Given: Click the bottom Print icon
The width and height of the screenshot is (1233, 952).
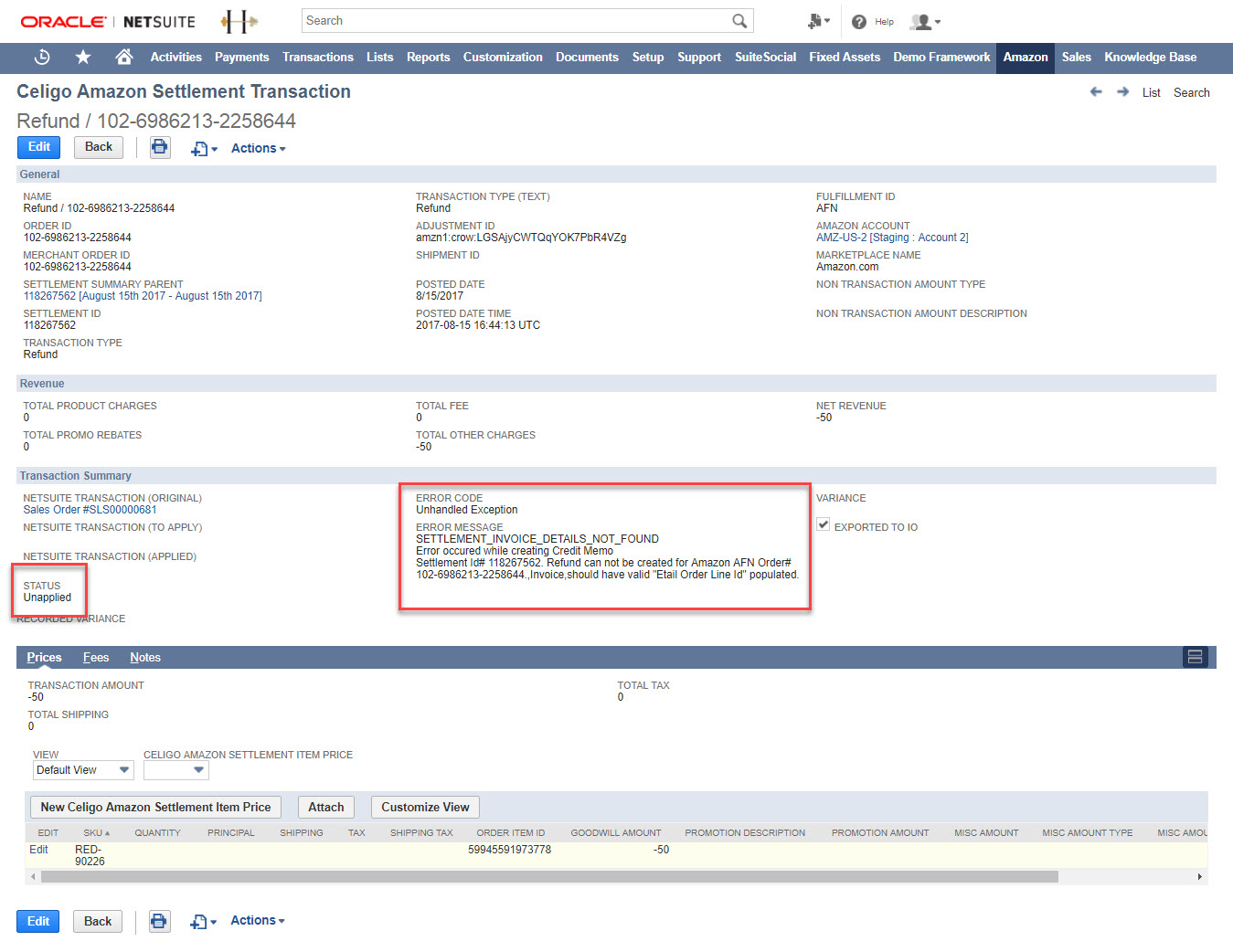Looking at the screenshot, I should (160, 921).
